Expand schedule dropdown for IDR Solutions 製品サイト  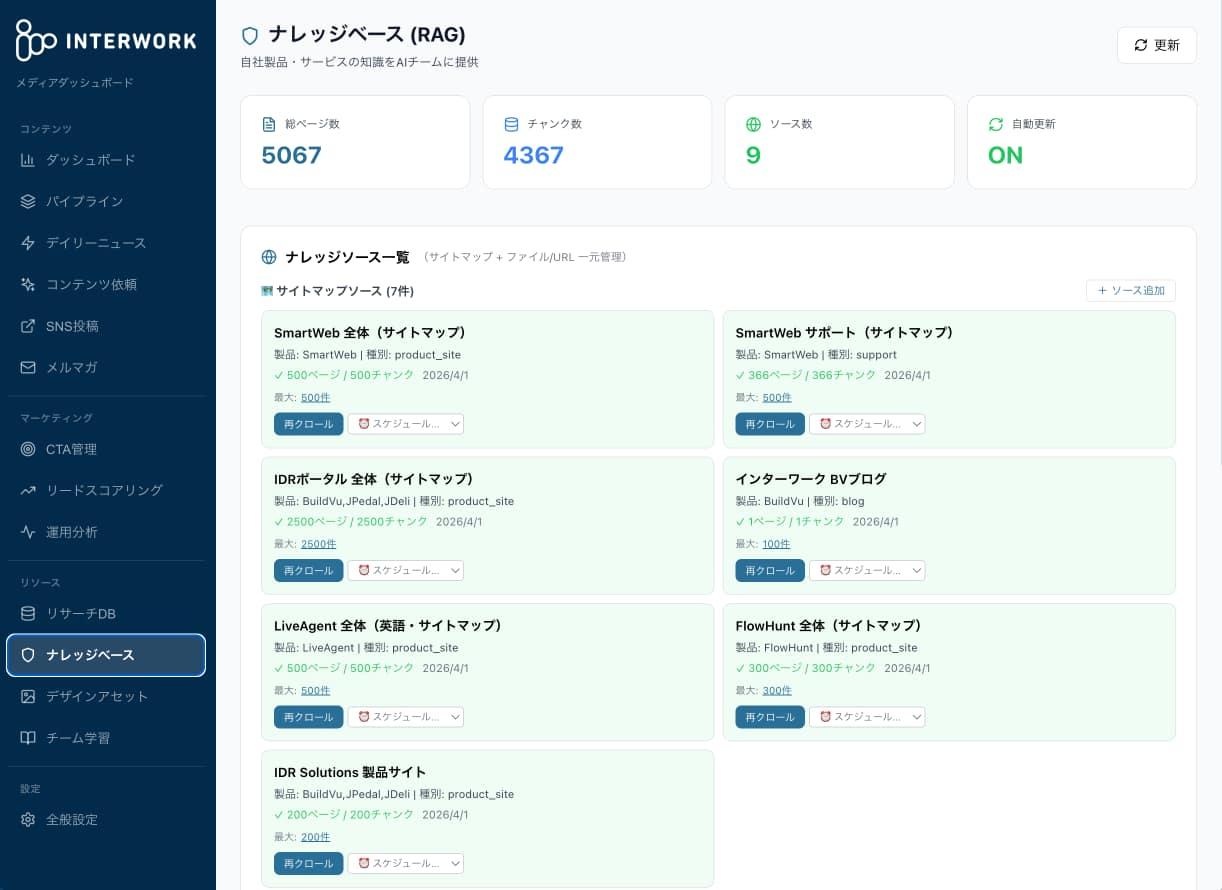coord(405,863)
